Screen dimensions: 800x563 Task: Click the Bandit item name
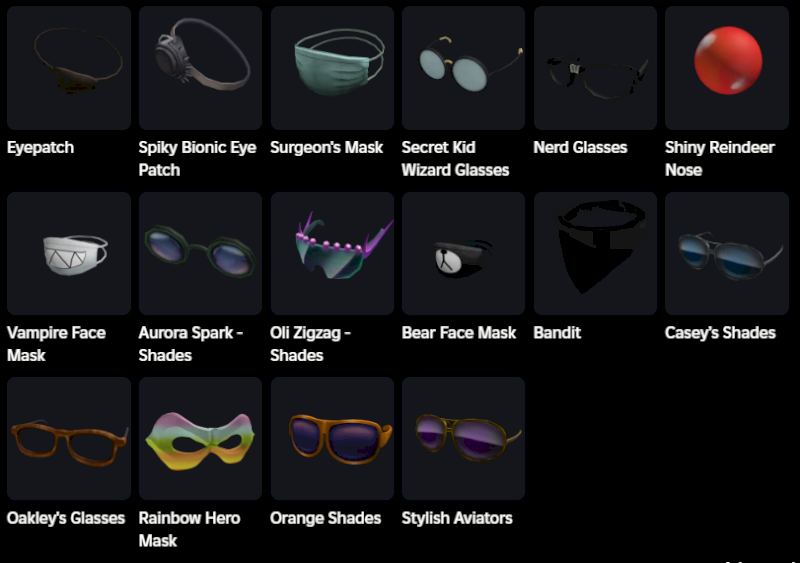coord(557,333)
